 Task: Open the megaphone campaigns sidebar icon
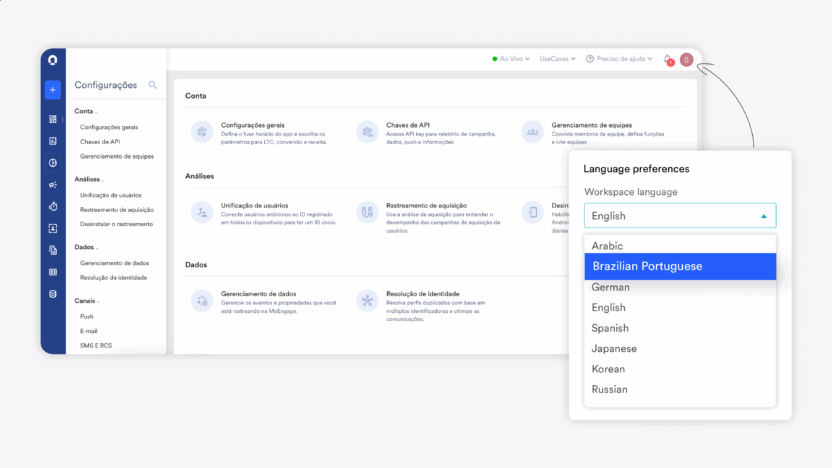tap(52, 184)
